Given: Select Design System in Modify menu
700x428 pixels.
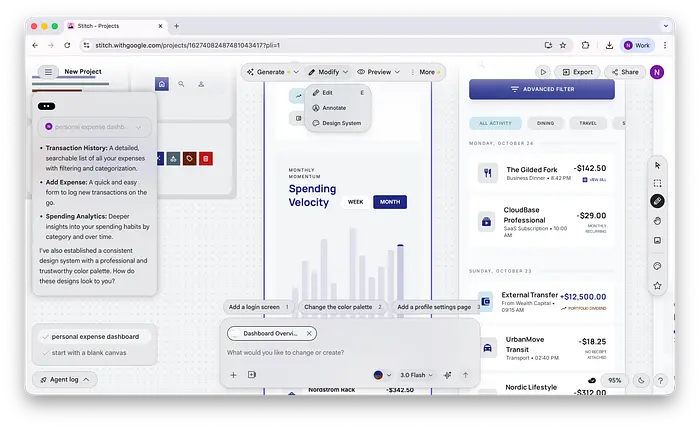Looking at the screenshot, I should (x=341, y=123).
